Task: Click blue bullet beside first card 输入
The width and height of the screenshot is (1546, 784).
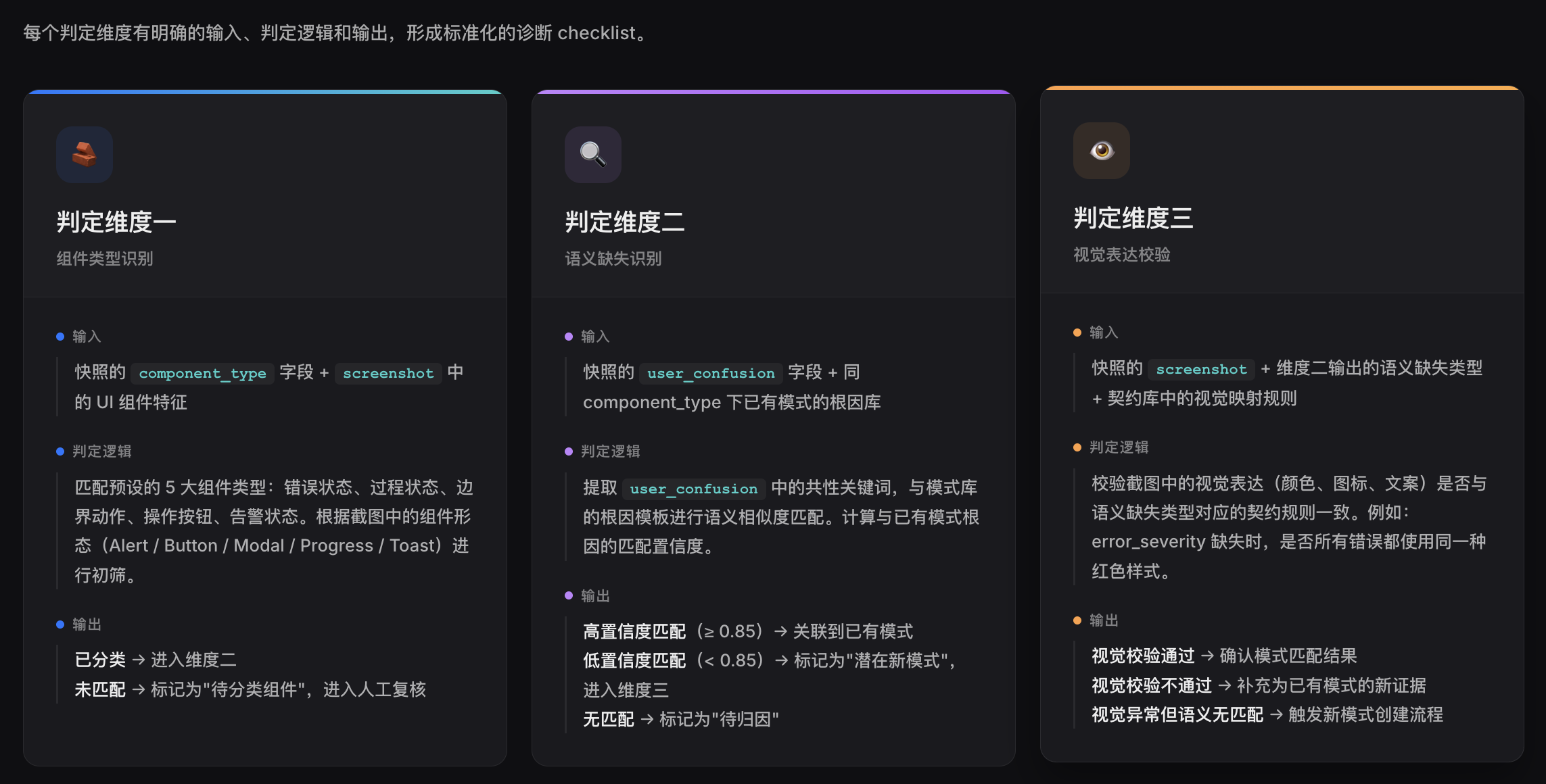Action: pyautogui.click(x=60, y=337)
